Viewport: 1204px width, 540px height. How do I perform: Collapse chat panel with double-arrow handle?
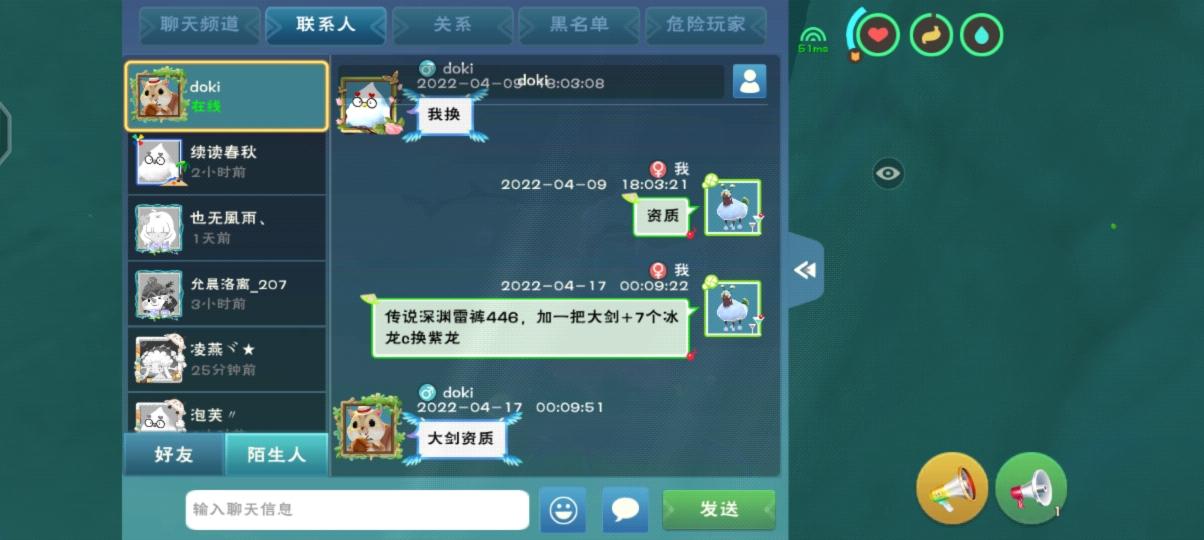tap(805, 269)
